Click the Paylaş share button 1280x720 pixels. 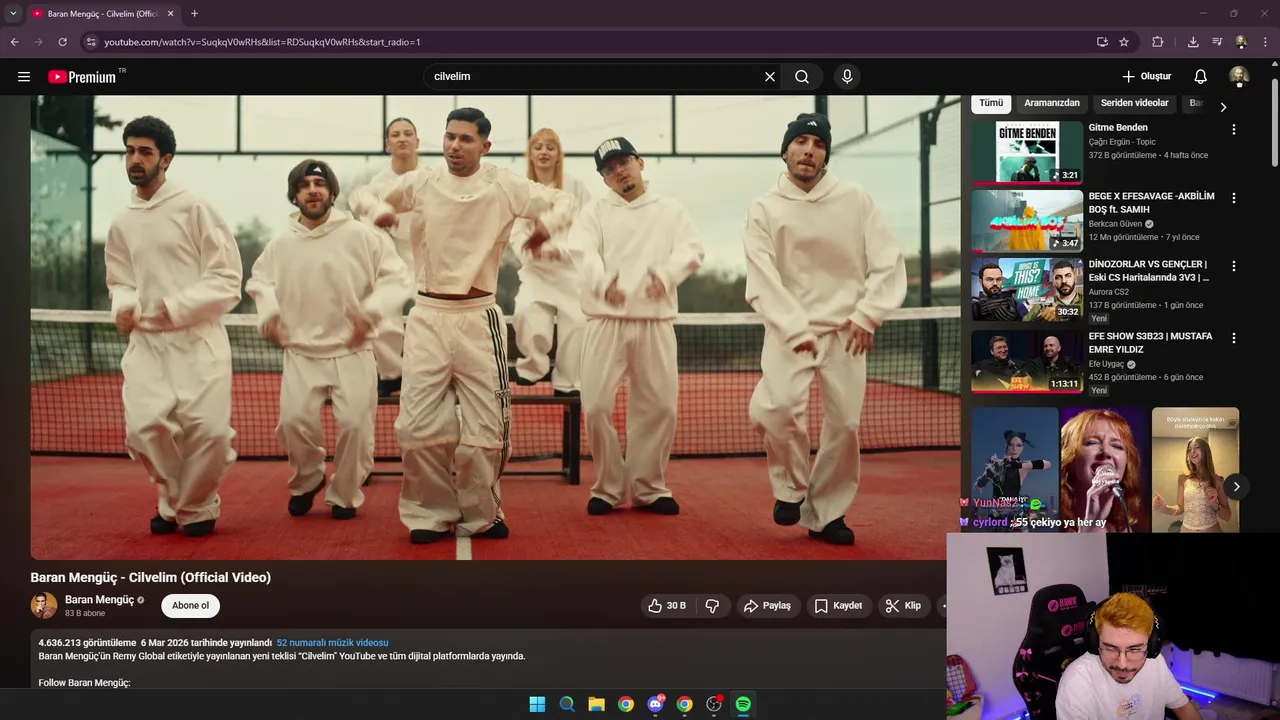click(768, 605)
